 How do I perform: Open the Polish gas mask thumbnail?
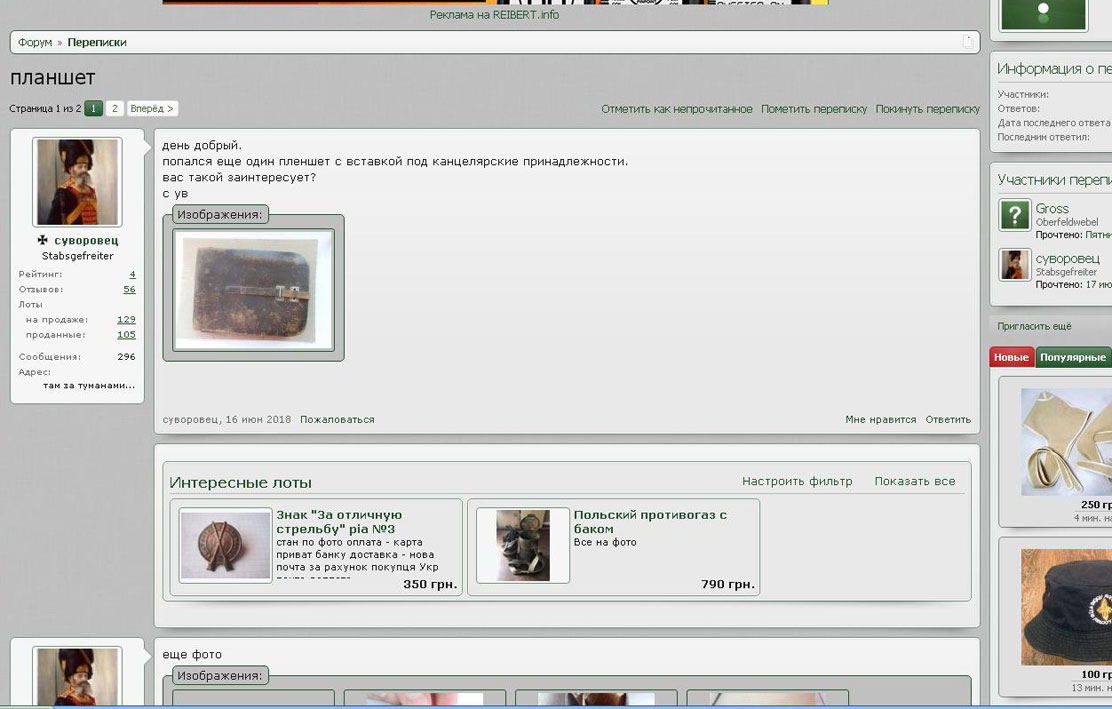click(x=523, y=545)
